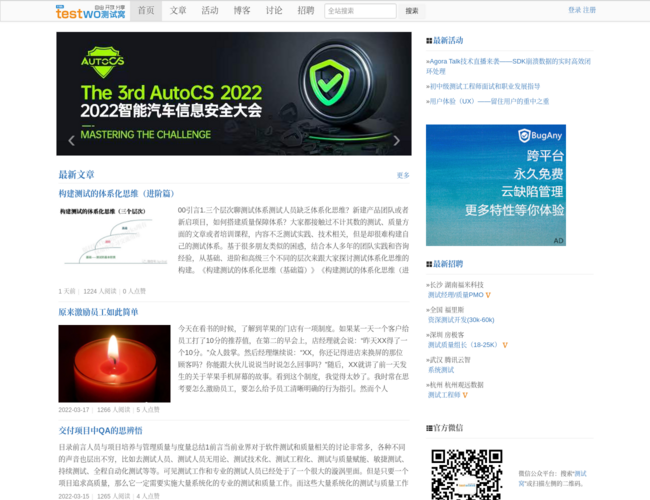Open the red candle article thumbnail

pos(113,363)
